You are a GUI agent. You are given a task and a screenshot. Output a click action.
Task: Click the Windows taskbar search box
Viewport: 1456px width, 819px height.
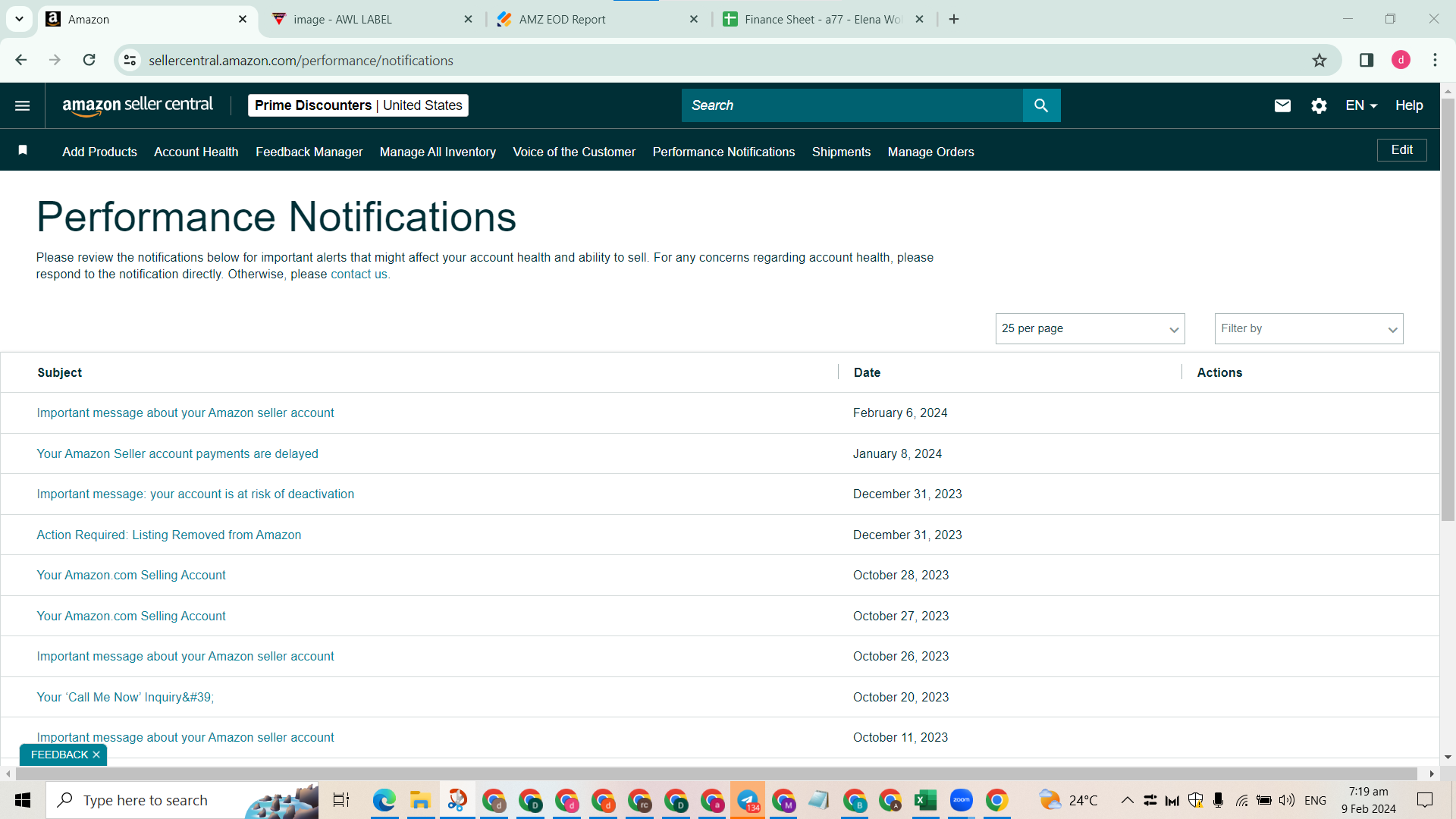coord(182,800)
